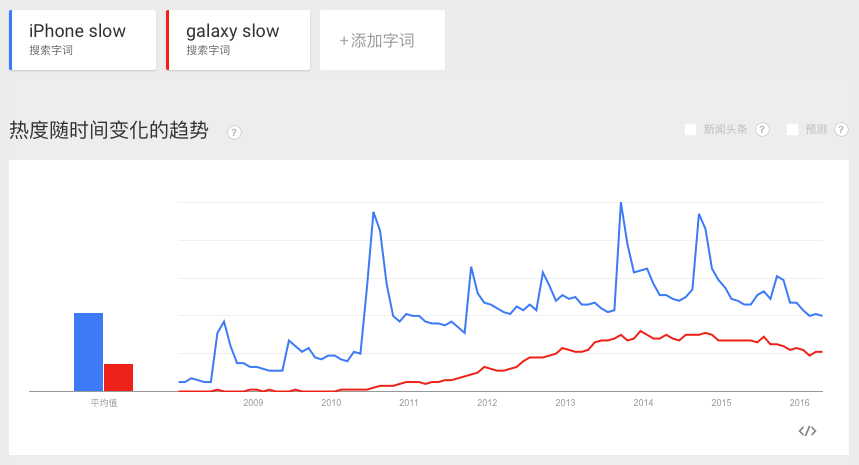The height and width of the screenshot is (465, 859).
Task: Click the red strip on galaxy slow card
Action: click(x=168, y=40)
